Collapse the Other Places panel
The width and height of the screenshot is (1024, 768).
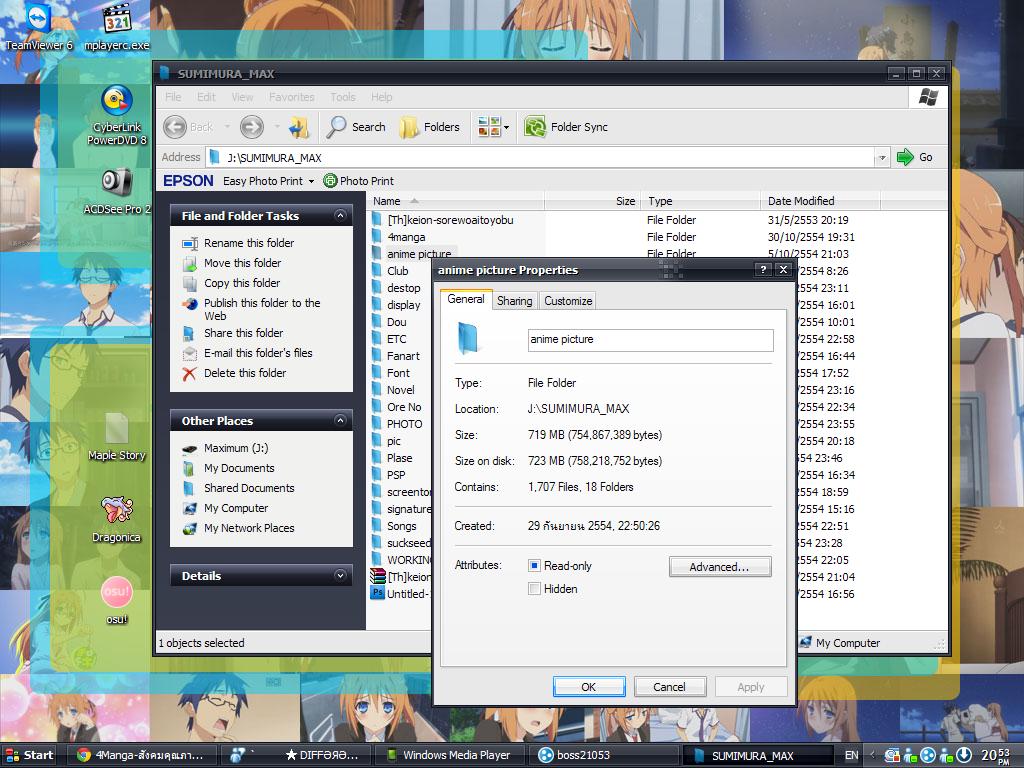pyautogui.click(x=340, y=421)
